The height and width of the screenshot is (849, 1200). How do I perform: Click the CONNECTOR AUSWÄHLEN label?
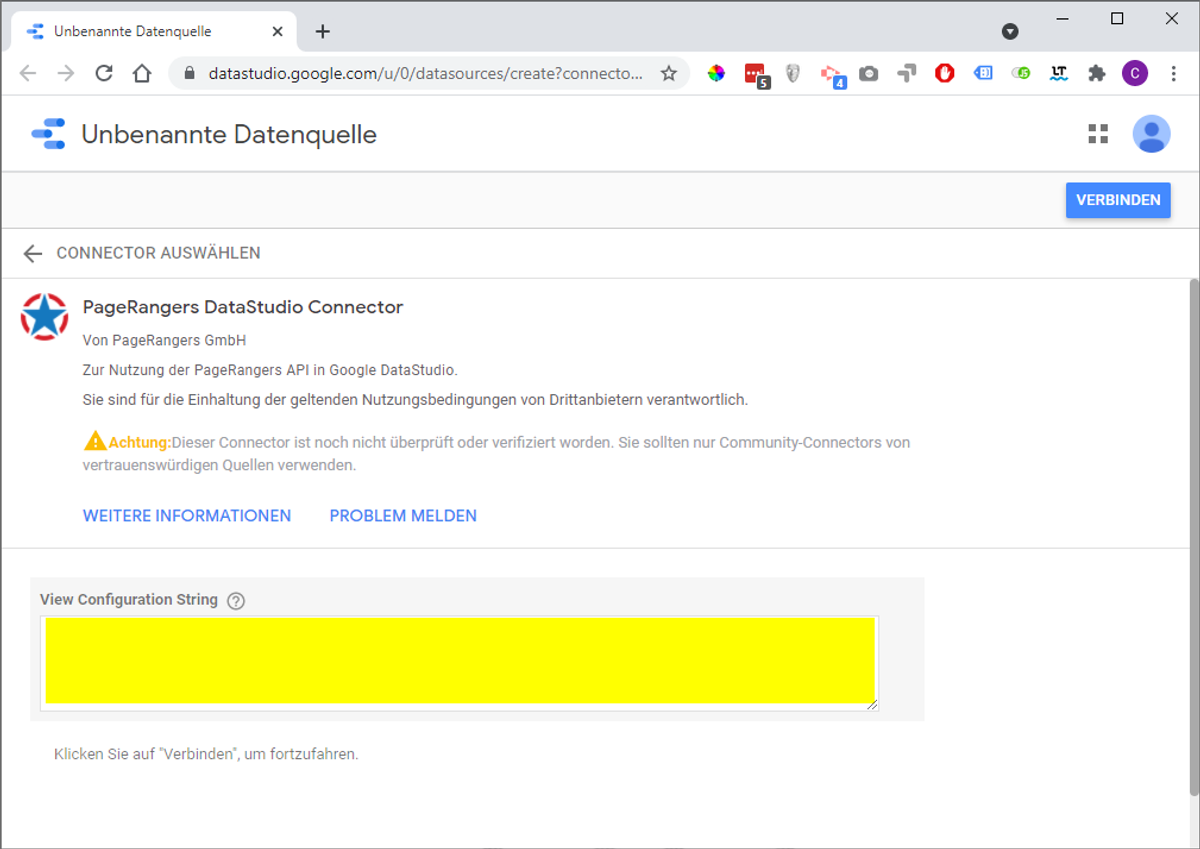pos(158,253)
